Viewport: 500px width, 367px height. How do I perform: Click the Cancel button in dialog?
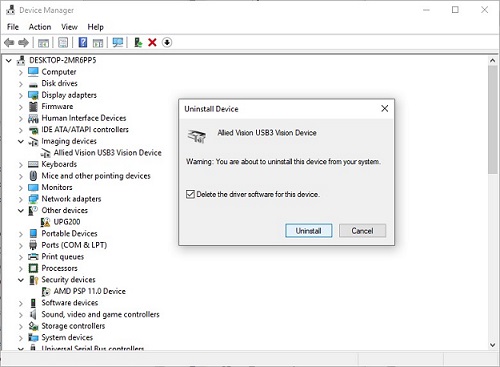(362, 231)
